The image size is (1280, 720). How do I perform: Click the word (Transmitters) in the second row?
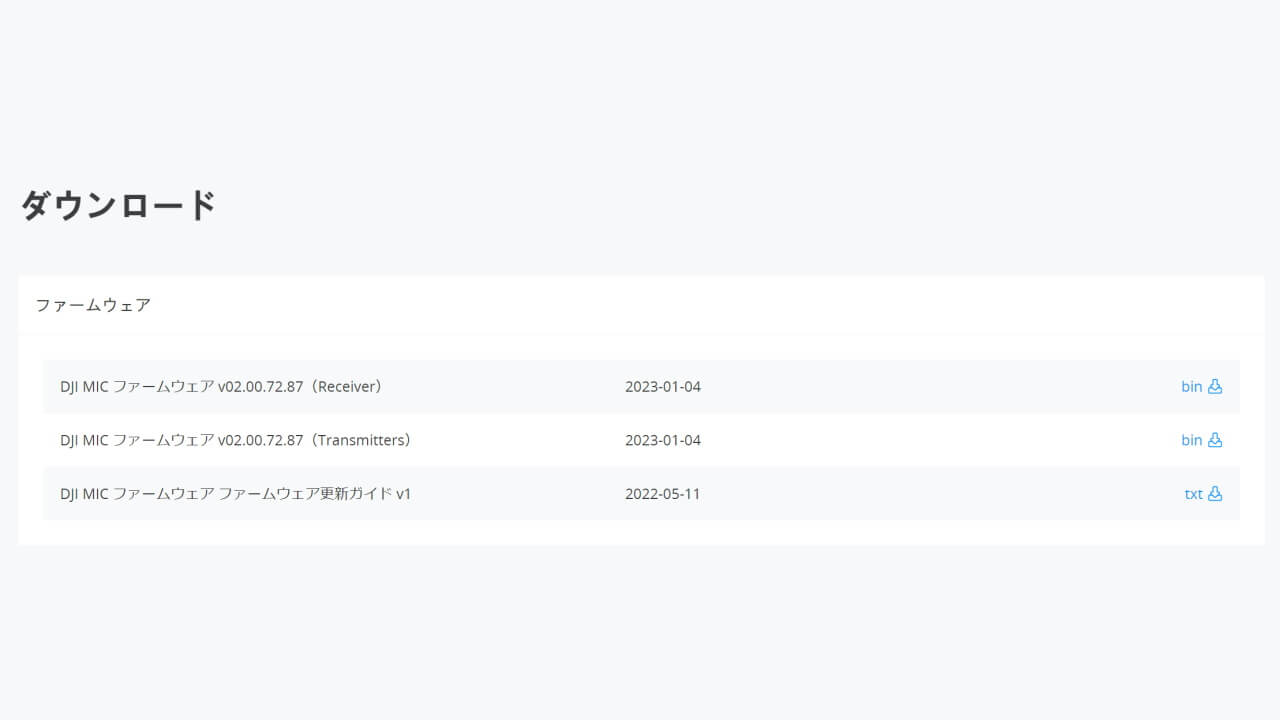(360, 440)
